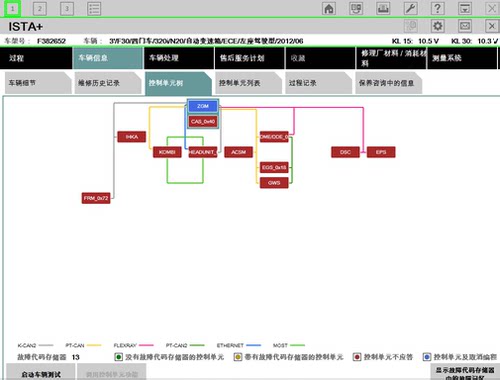Viewport: 500px width, 380px height.
Task: Open the wrench tools icon
Action: [410, 8]
